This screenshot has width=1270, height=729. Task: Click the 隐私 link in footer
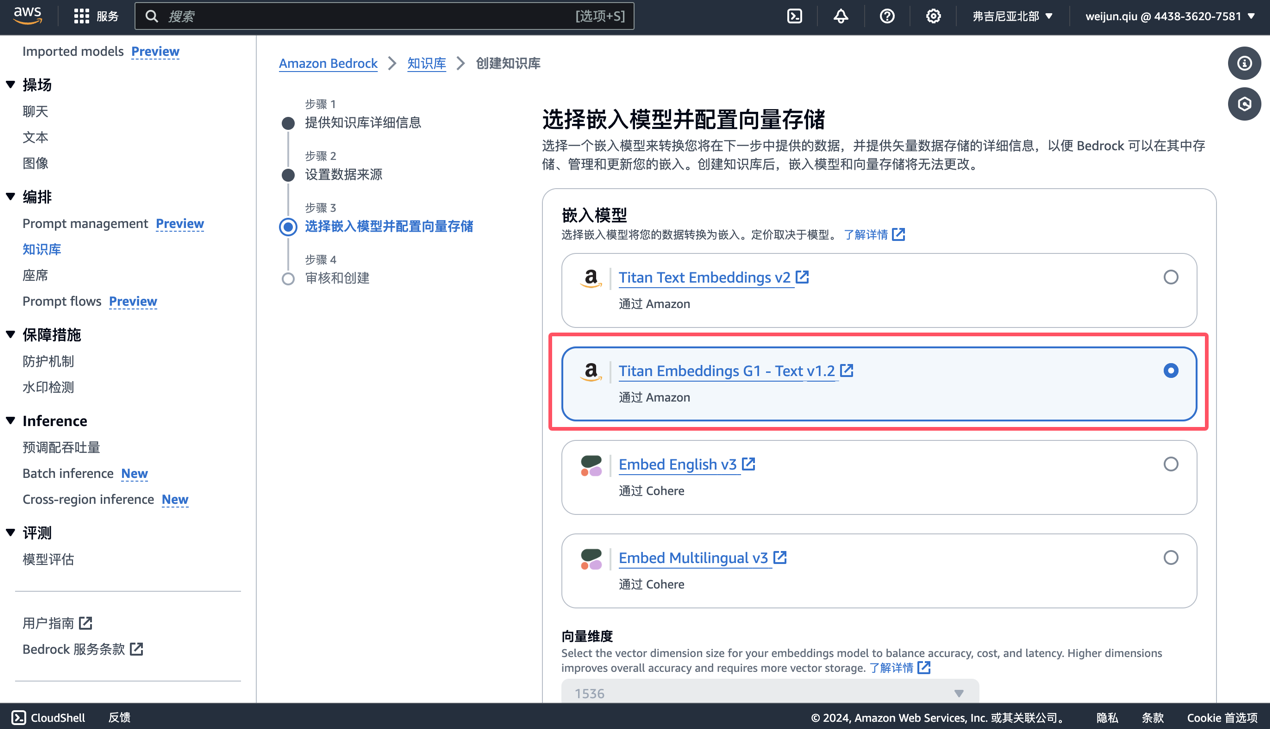pos(1107,717)
